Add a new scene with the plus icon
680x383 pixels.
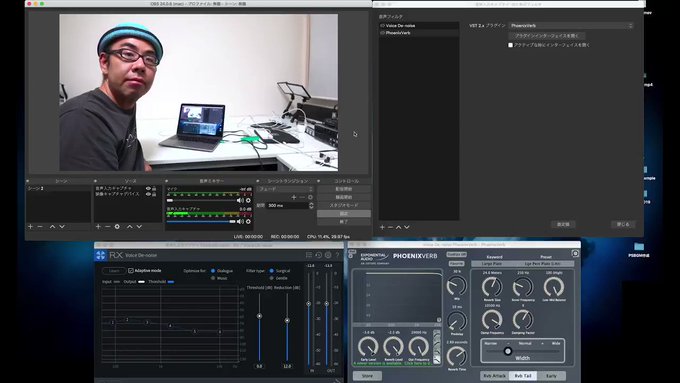[x=30, y=226]
